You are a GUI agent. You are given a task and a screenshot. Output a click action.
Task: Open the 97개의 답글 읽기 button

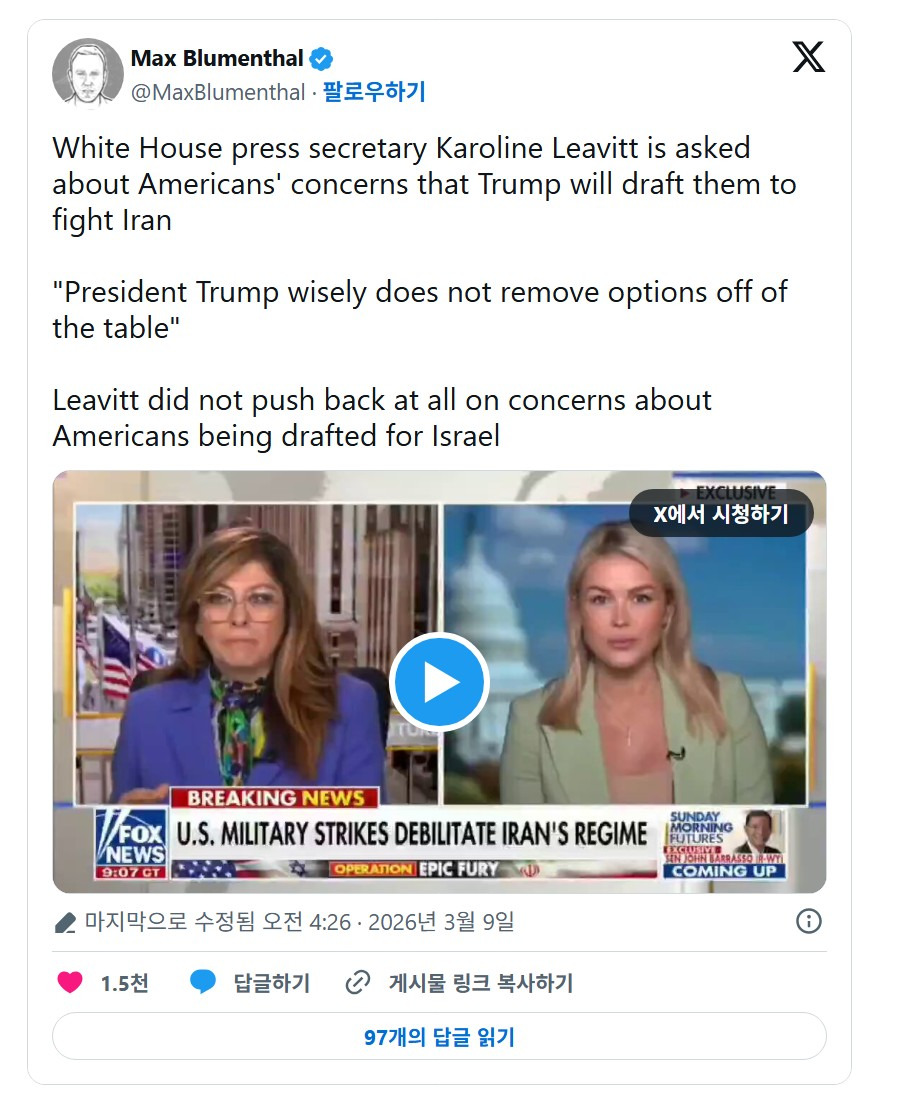click(x=440, y=1037)
